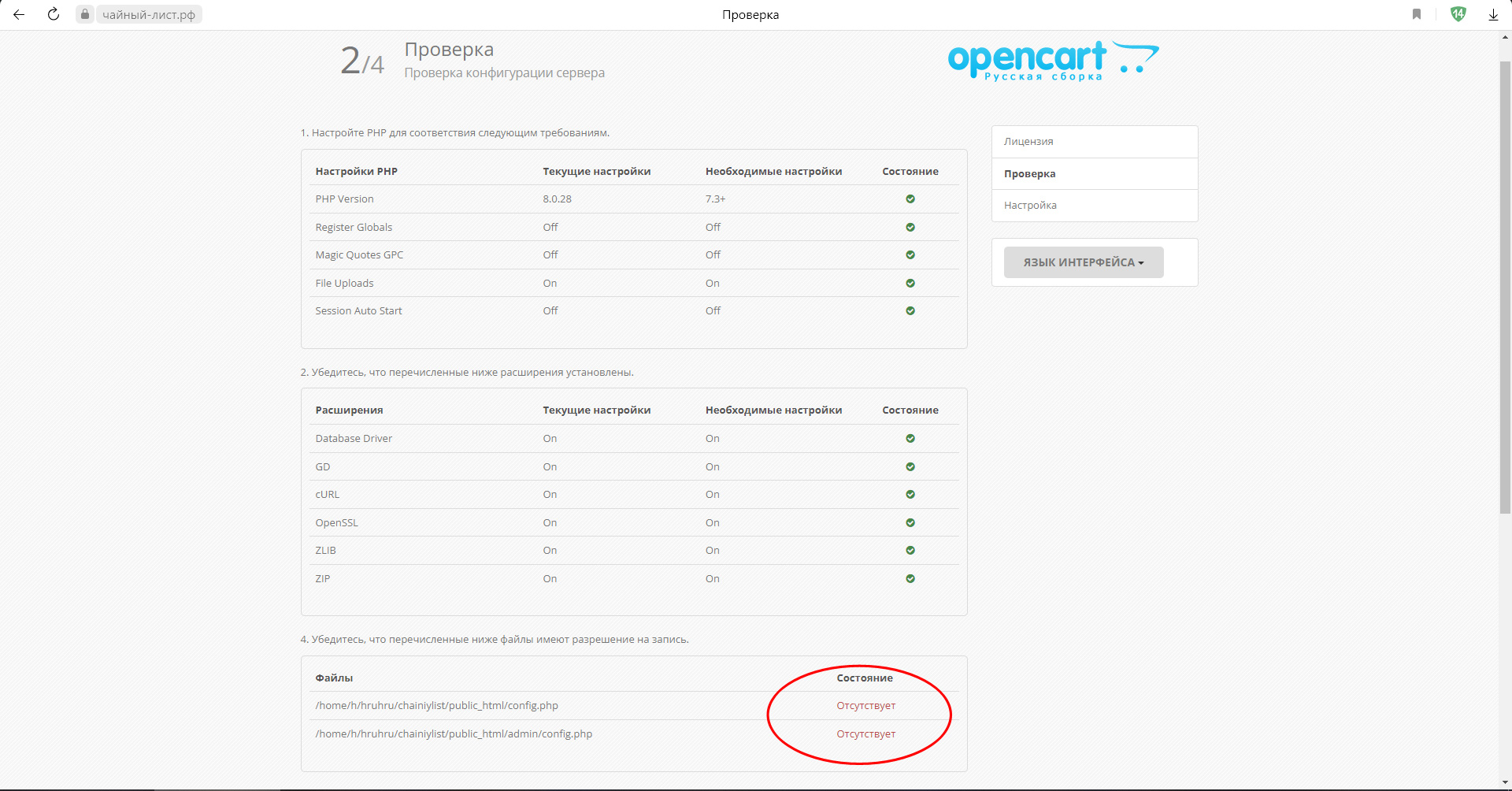Open Настройка step in sidebar
Viewport: 1512px width, 791px height.
pyautogui.click(x=1030, y=206)
